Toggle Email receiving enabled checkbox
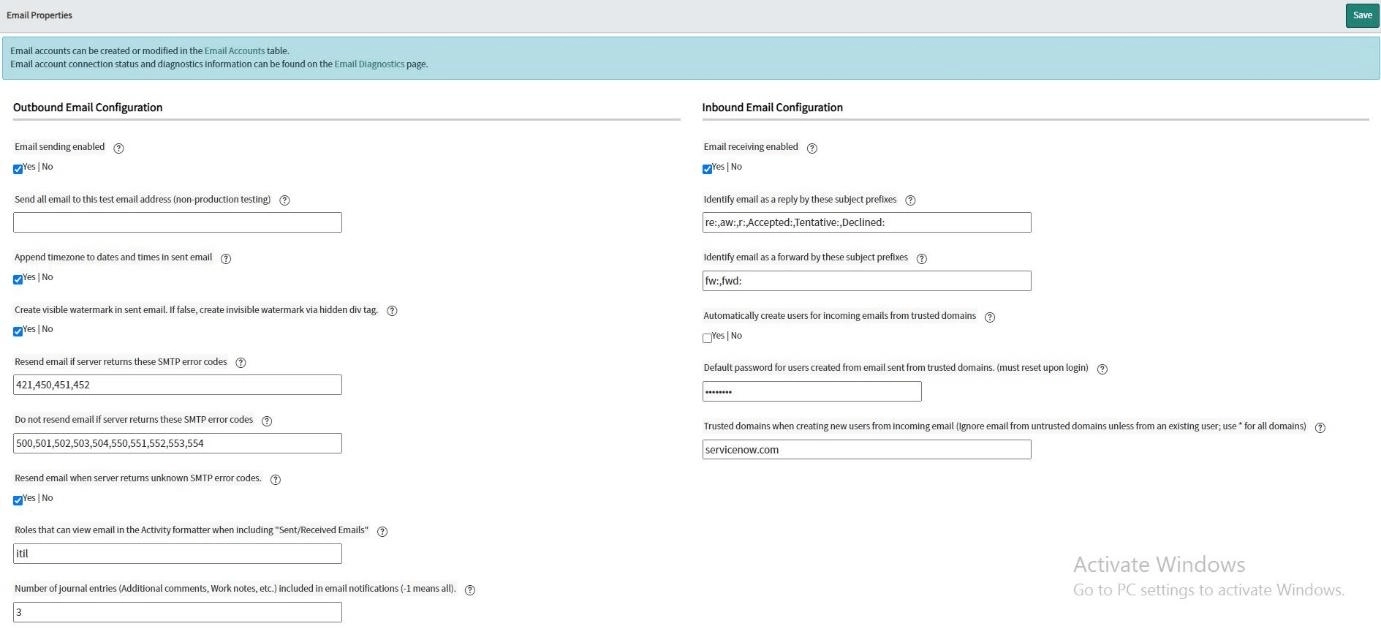 coord(707,169)
